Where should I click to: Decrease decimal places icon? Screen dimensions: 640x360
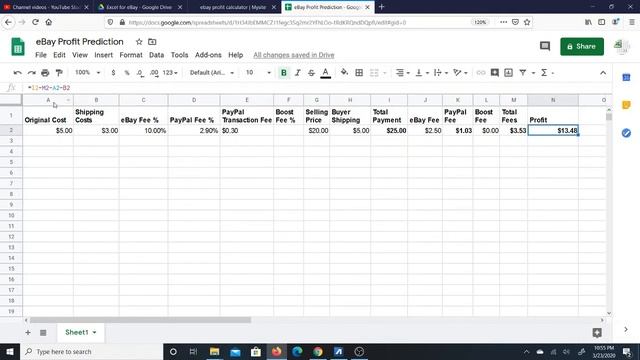[x=140, y=73]
